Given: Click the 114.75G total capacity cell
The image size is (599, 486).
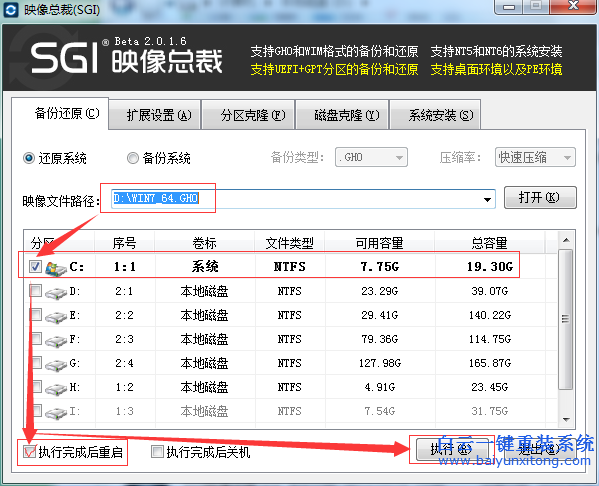Looking at the screenshot, I should [490, 339].
